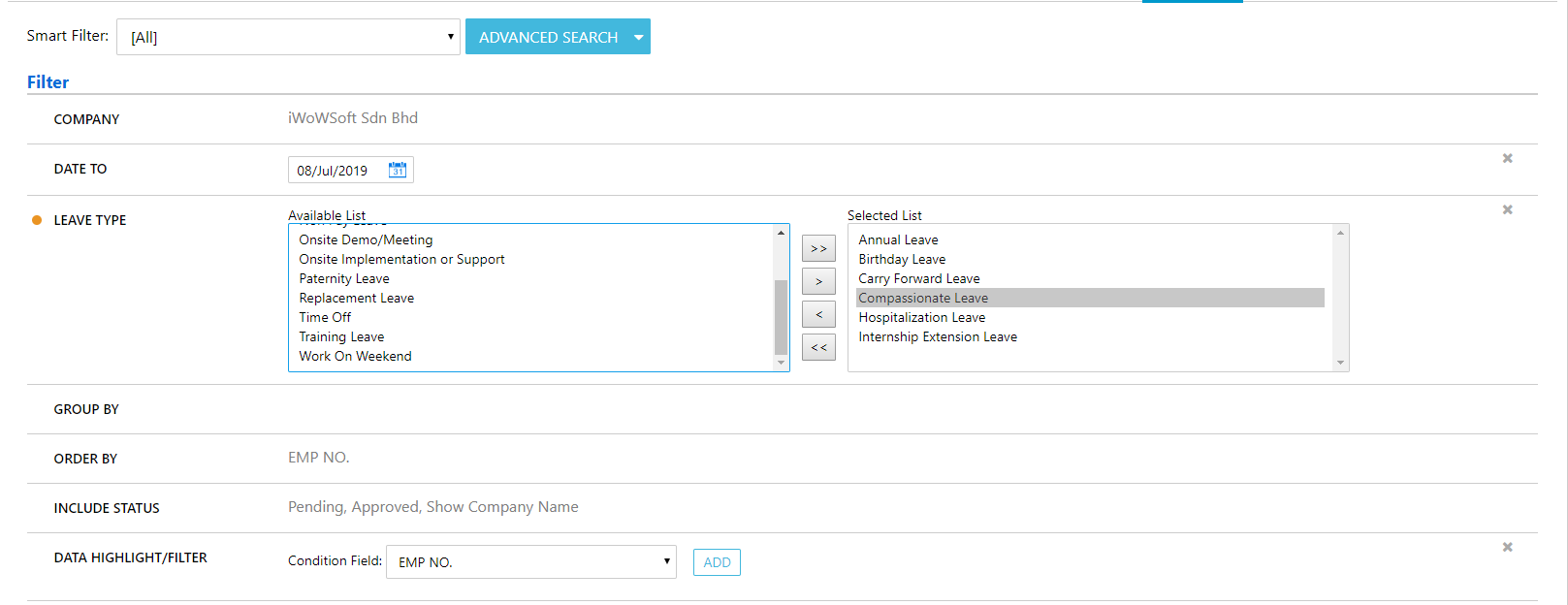Image resolution: width=1568 pixels, height=605 pixels.
Task: Remove the Leave Type filter row
Action: pos(1507,209)
